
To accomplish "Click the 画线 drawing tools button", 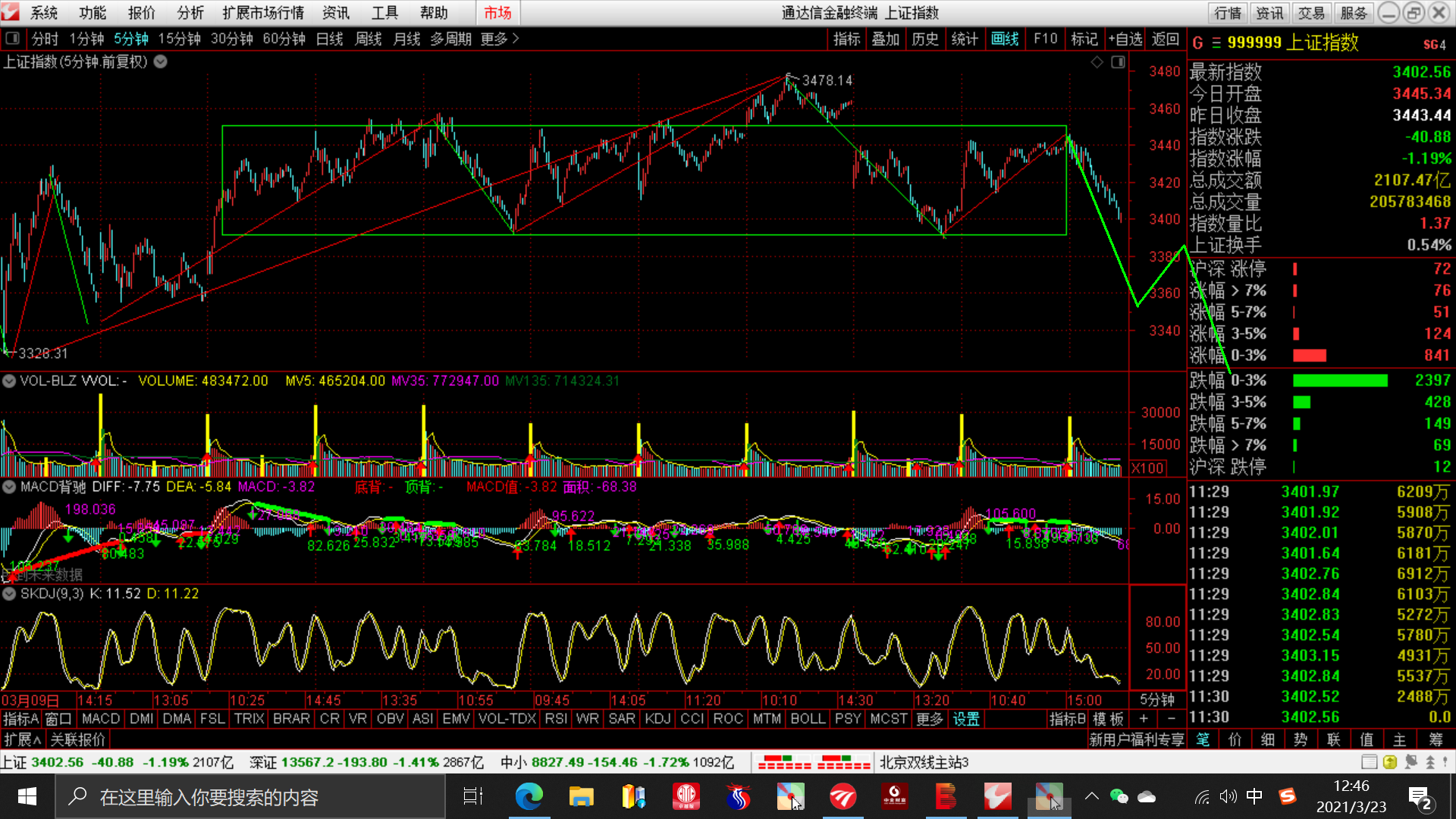I will point(1005,39).
